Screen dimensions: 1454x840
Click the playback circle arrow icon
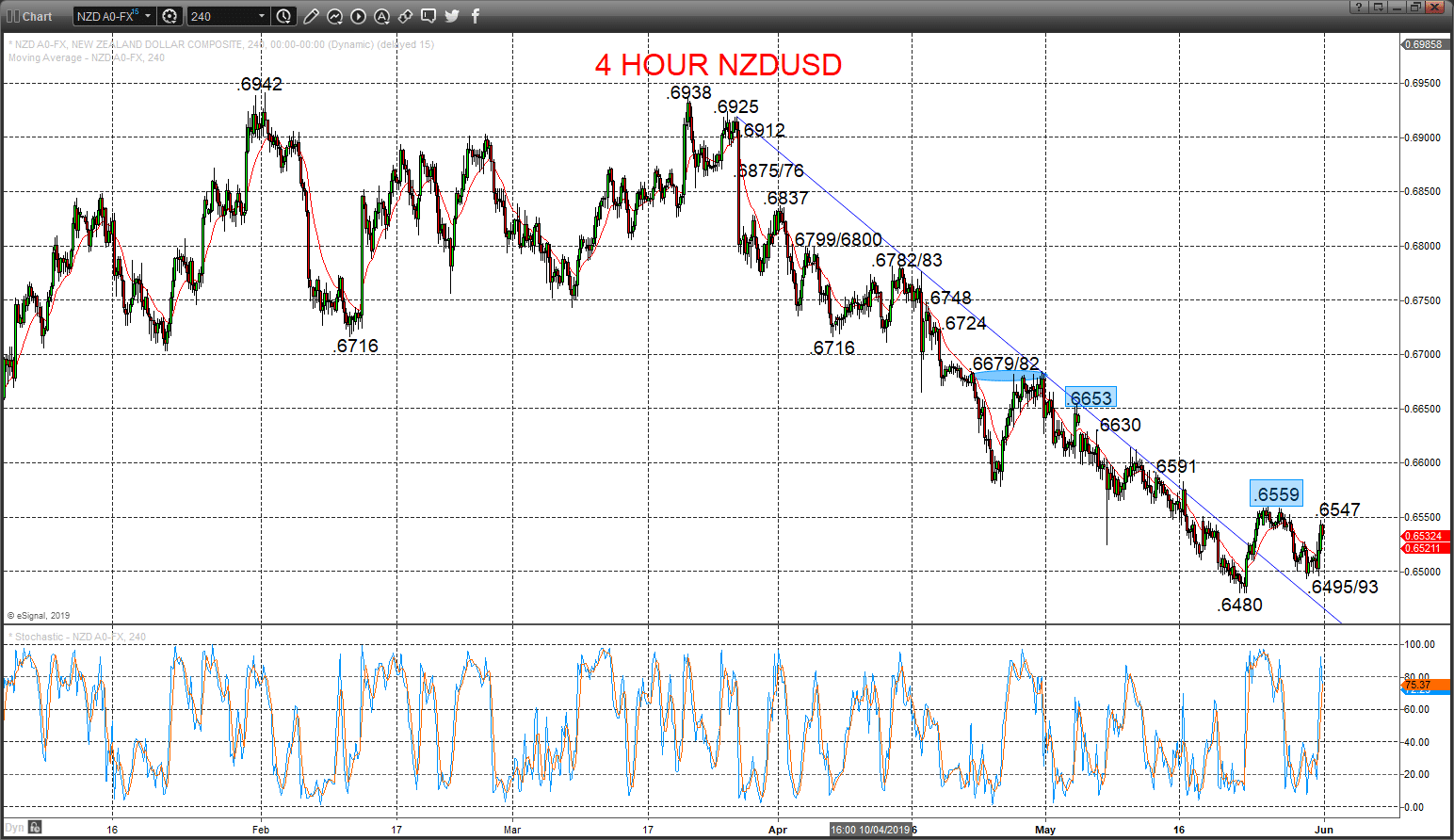tap(359, 16)
